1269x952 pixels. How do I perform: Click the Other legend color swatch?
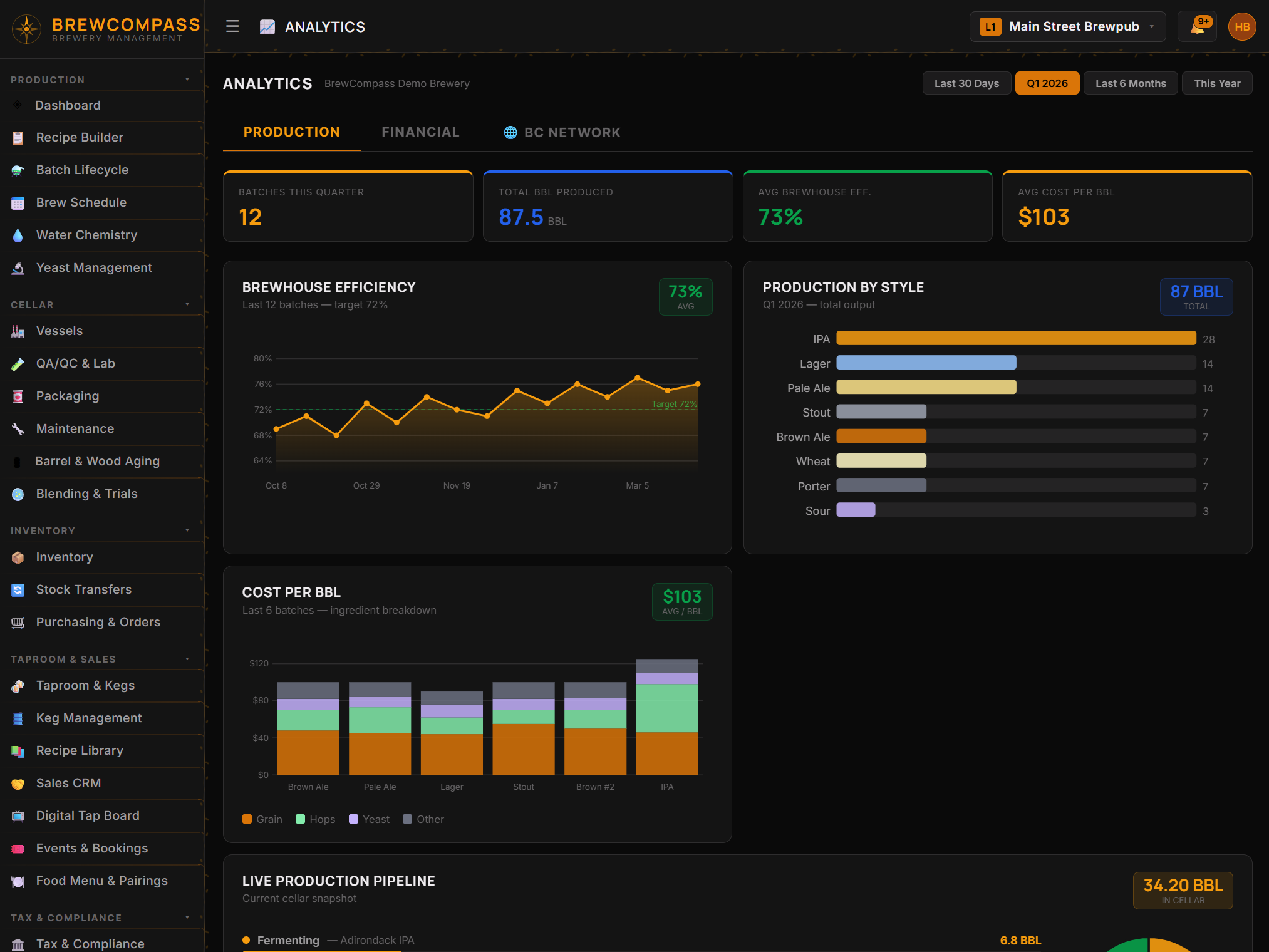pos(407,819)
